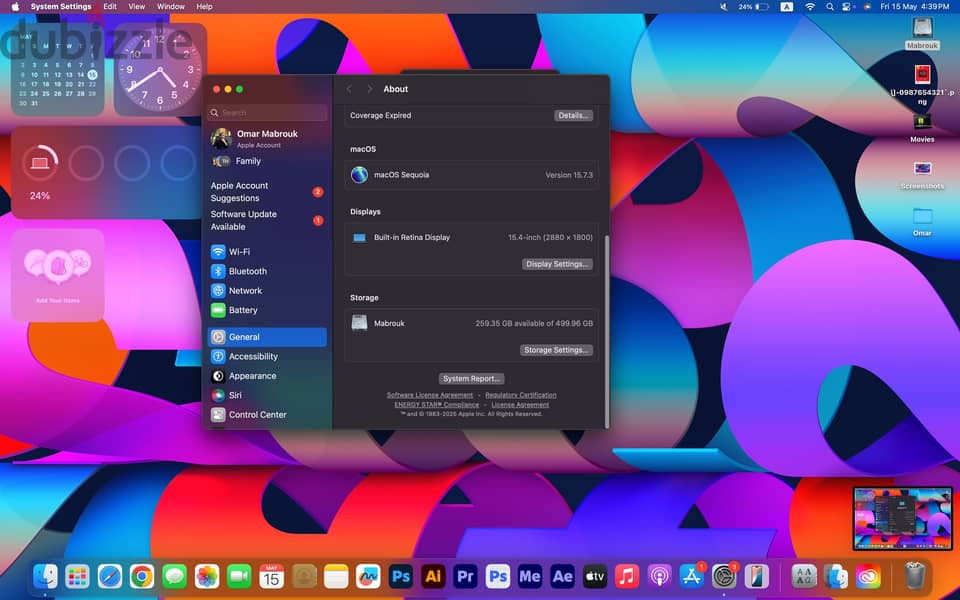Viewport: 960px width, 600px height.
Task: Open Music app from the Dock
Action: point(627,576)
